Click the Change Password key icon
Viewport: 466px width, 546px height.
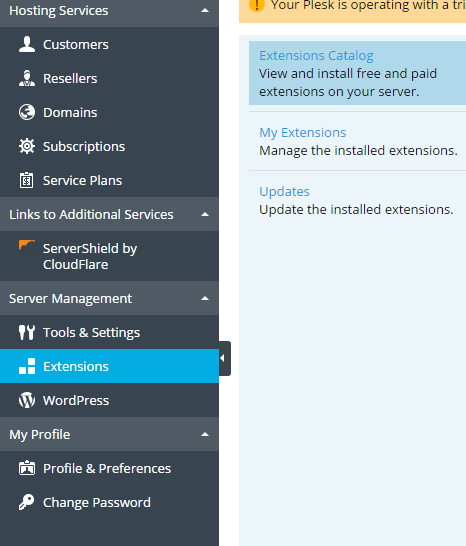(x=27, y=502)
